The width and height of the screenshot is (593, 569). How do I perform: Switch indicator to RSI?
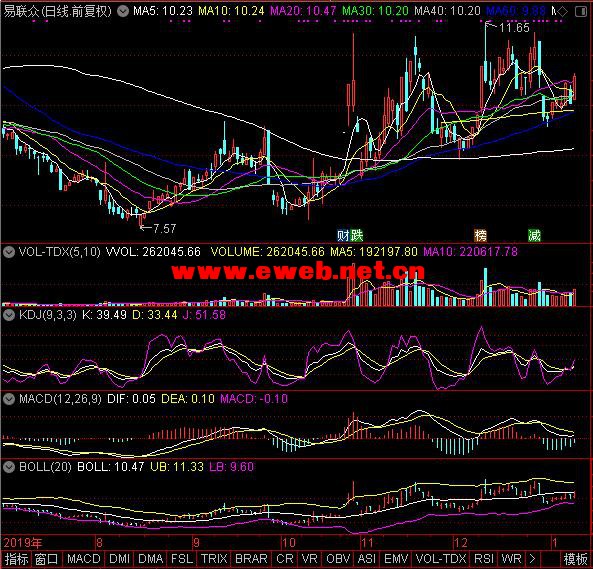pos(484,559)
